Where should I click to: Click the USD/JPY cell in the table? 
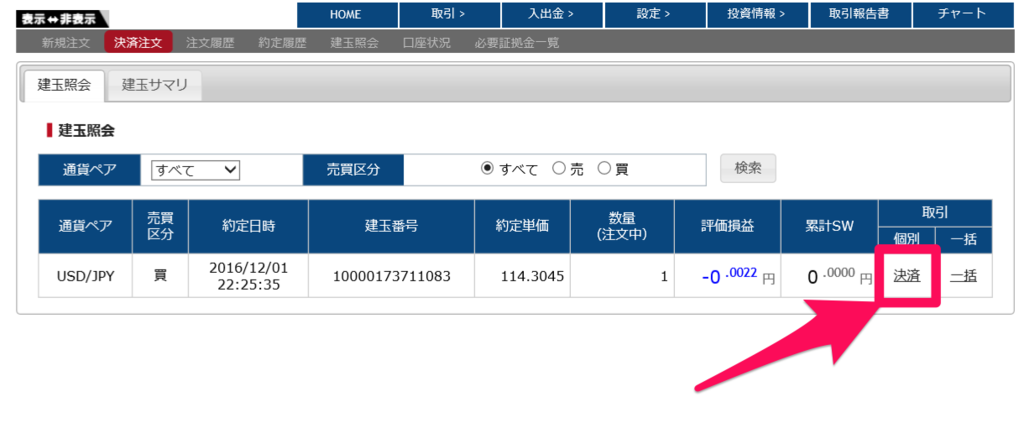86,276
